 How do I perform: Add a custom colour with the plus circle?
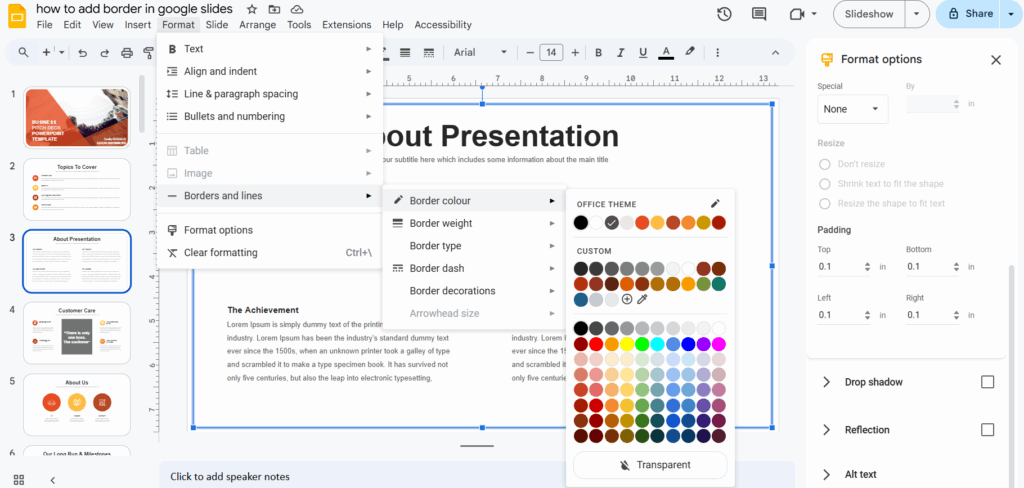(x=627, y=299)
